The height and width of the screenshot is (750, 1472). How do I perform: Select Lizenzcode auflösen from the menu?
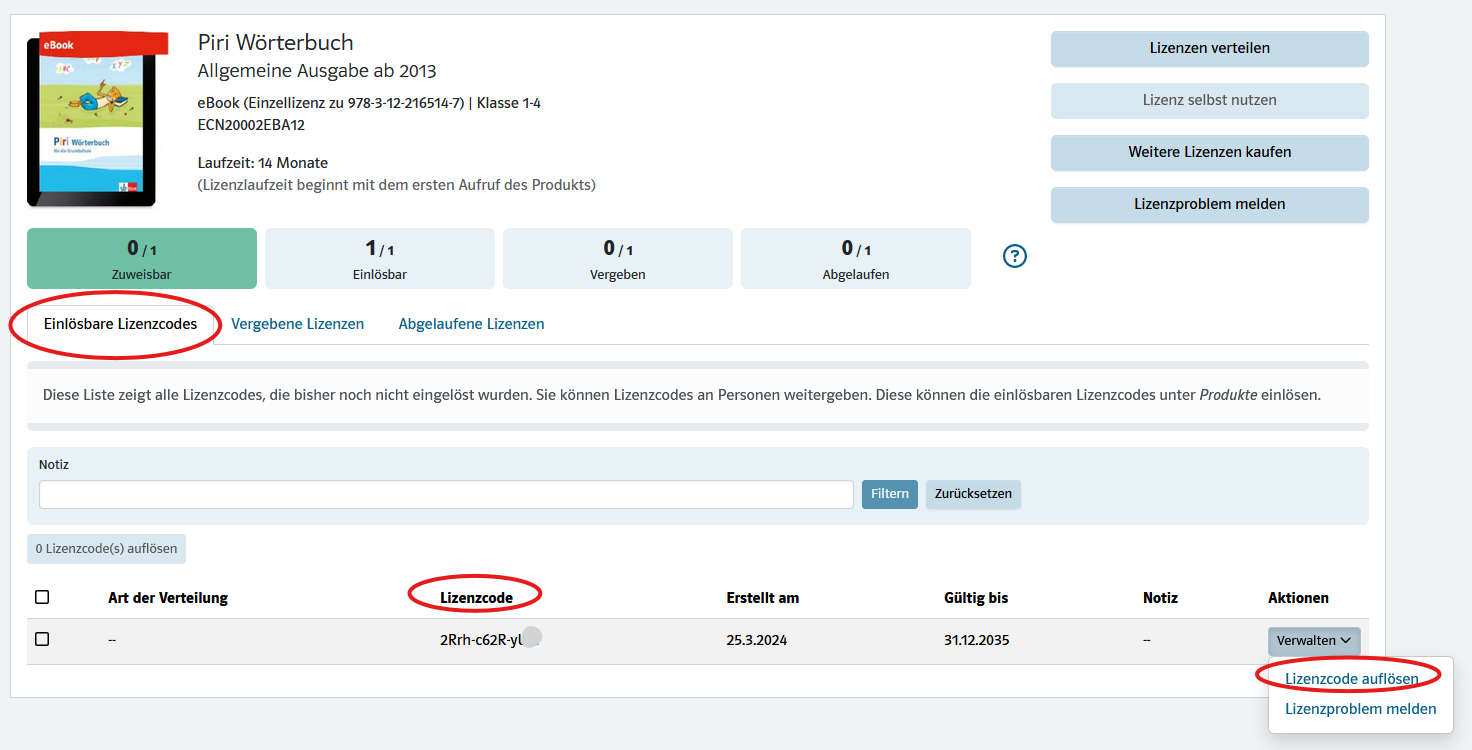(1351, 679)
